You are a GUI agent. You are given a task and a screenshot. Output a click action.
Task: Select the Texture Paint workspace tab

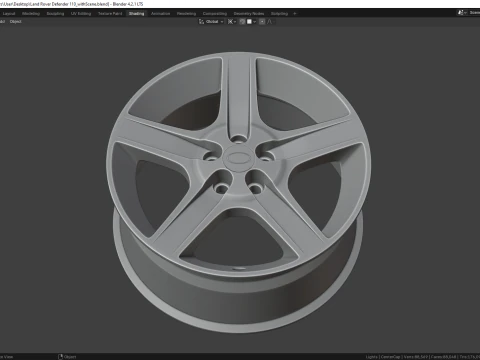coord(110,14)
